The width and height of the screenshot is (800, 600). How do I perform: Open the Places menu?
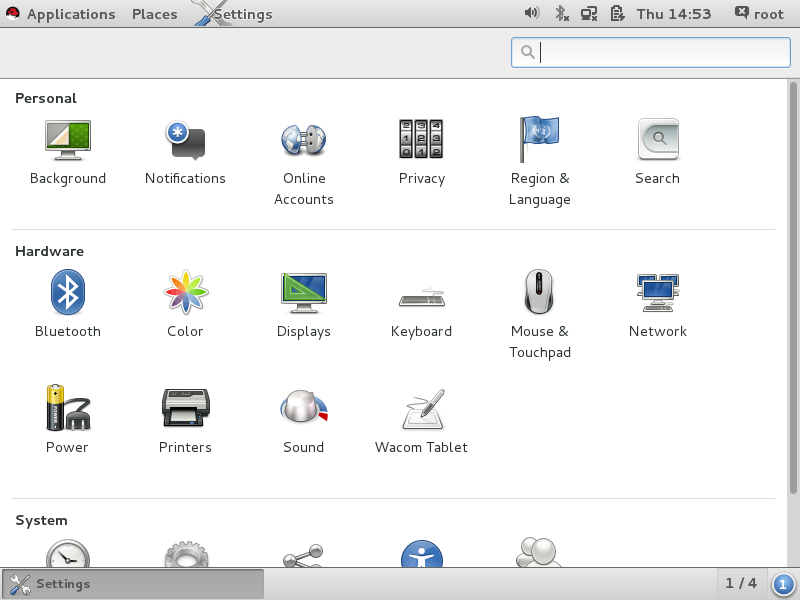155,14
